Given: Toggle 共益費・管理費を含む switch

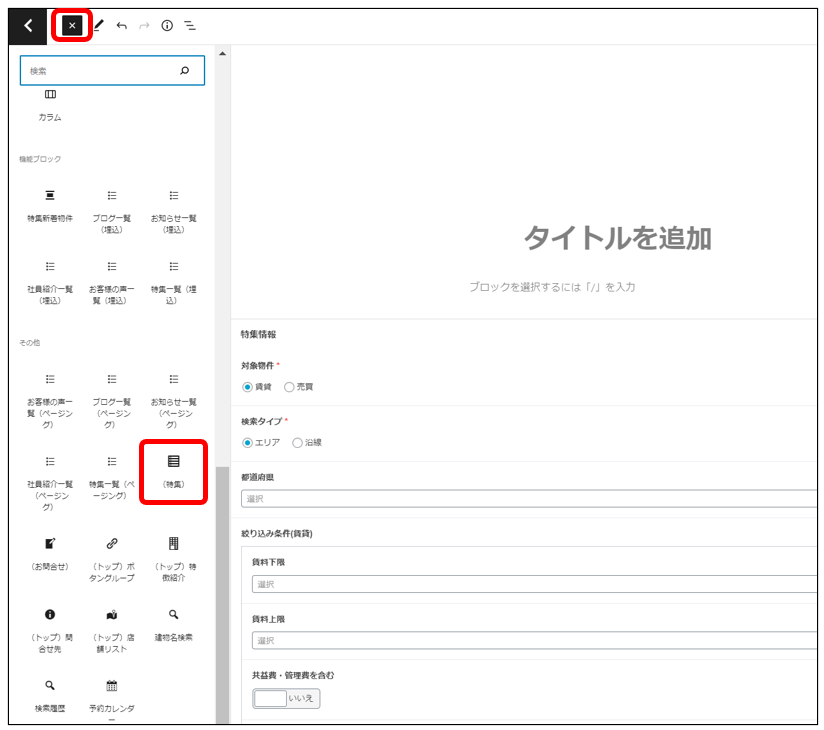Looking at the screenshot, I should [x=286, y=699].
